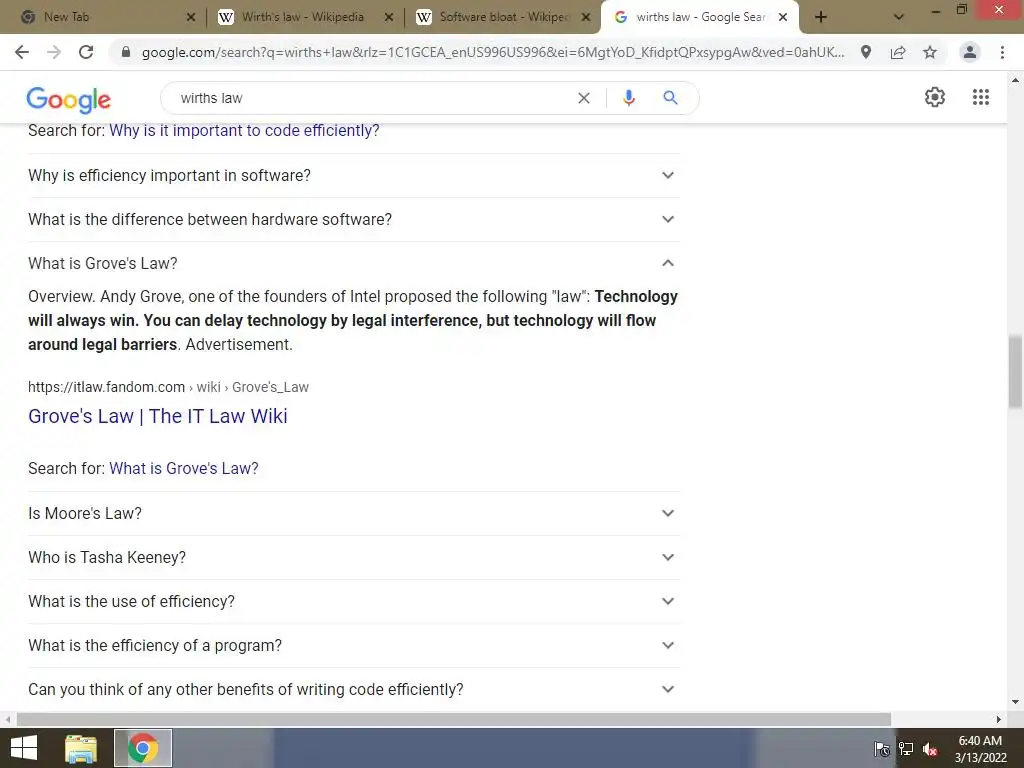Viewport: 1024px width, 768px height.
Task: Expand the 'Is Moore's Law?' question
Action: coord(353,513)
